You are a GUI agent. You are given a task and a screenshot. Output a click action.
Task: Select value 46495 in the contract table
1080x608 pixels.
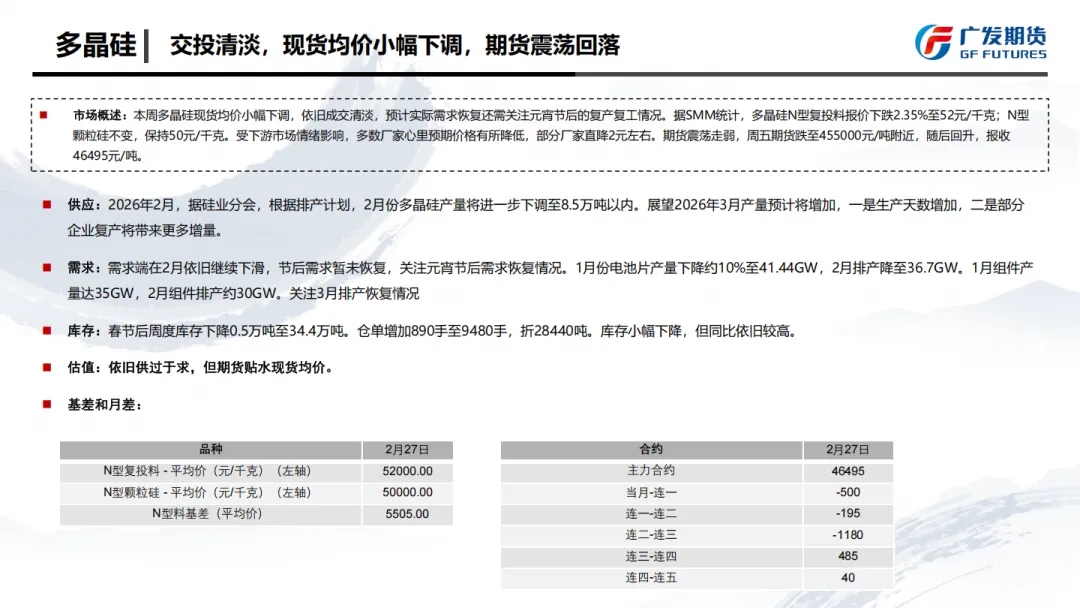tap(848, 472)
